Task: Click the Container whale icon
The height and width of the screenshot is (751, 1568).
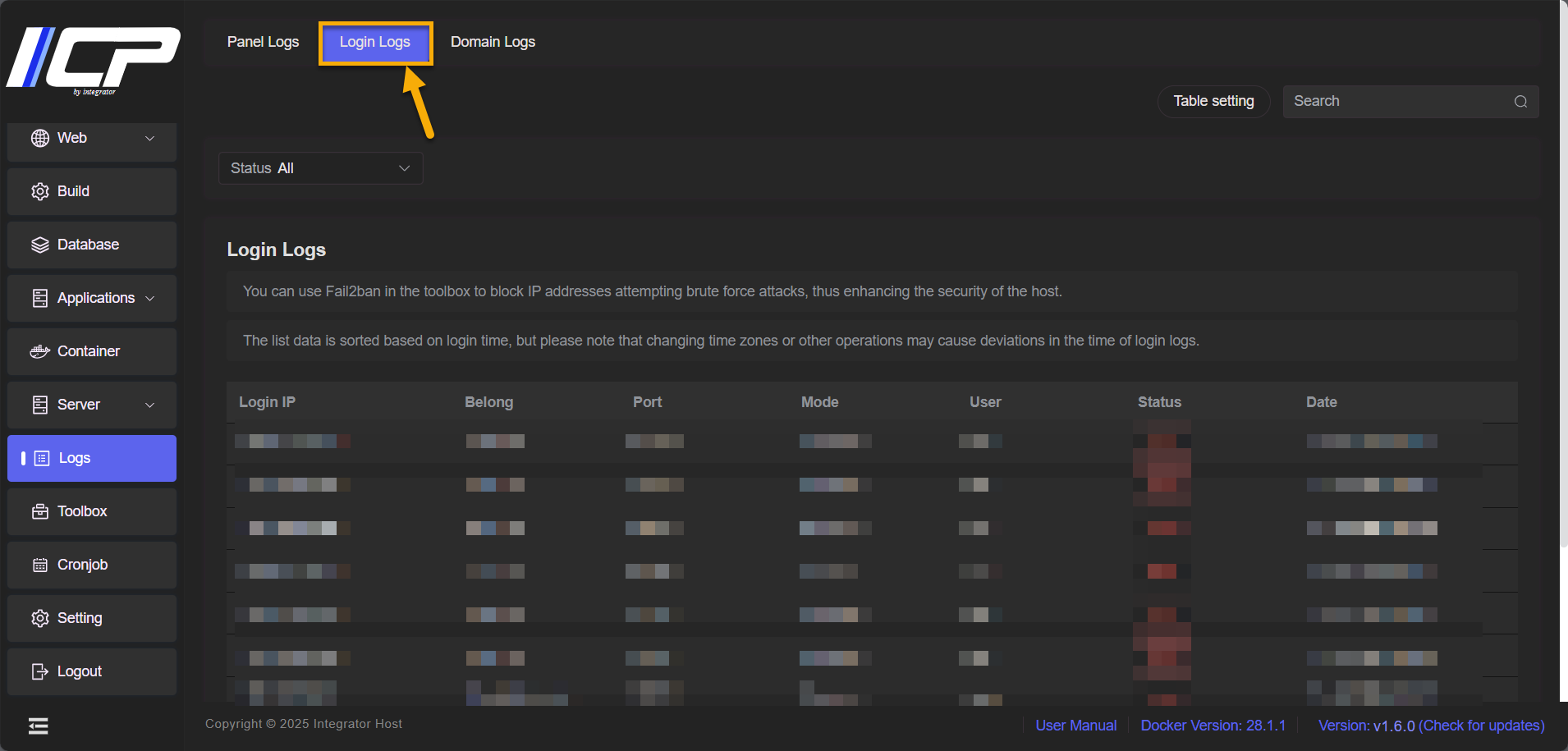Action: (x=40, y=351)
